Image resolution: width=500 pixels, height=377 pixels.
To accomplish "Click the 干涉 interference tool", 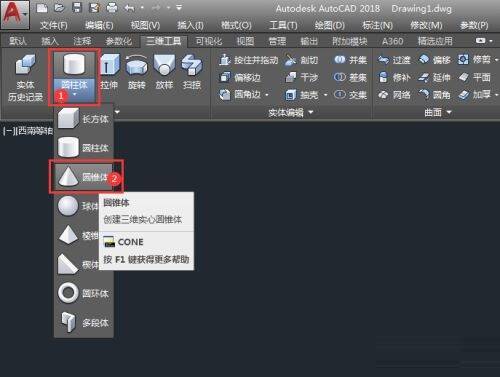I will (x=301, y=77).
